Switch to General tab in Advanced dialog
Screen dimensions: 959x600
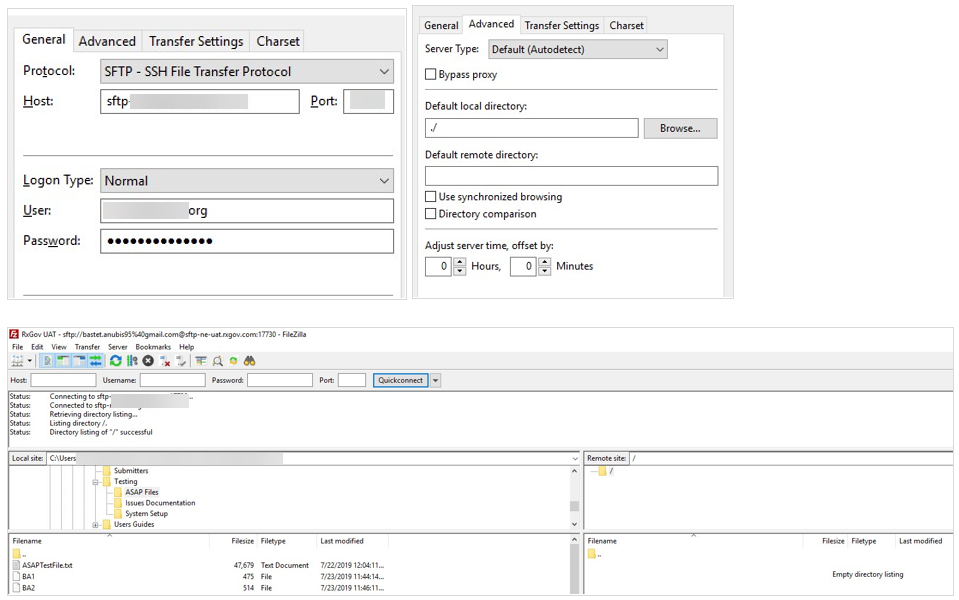coord(441,25)
